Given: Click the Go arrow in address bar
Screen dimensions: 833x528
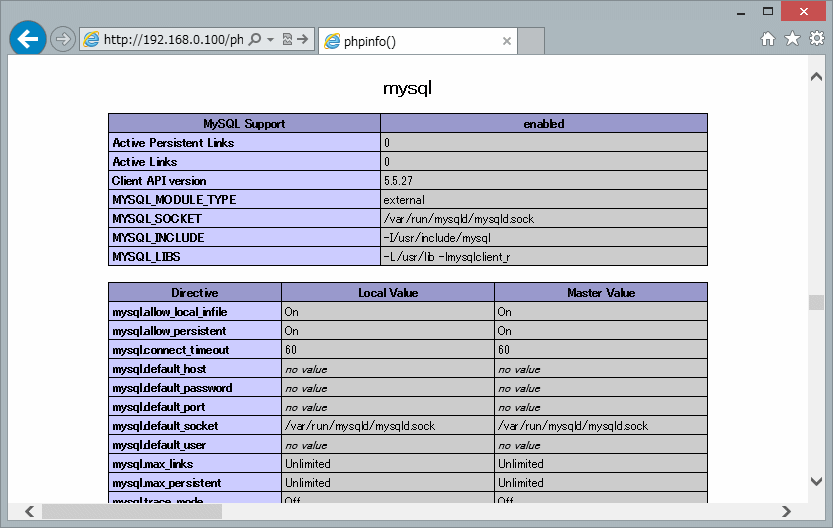Looking at the screenshot, I should [x=303, y=39].
